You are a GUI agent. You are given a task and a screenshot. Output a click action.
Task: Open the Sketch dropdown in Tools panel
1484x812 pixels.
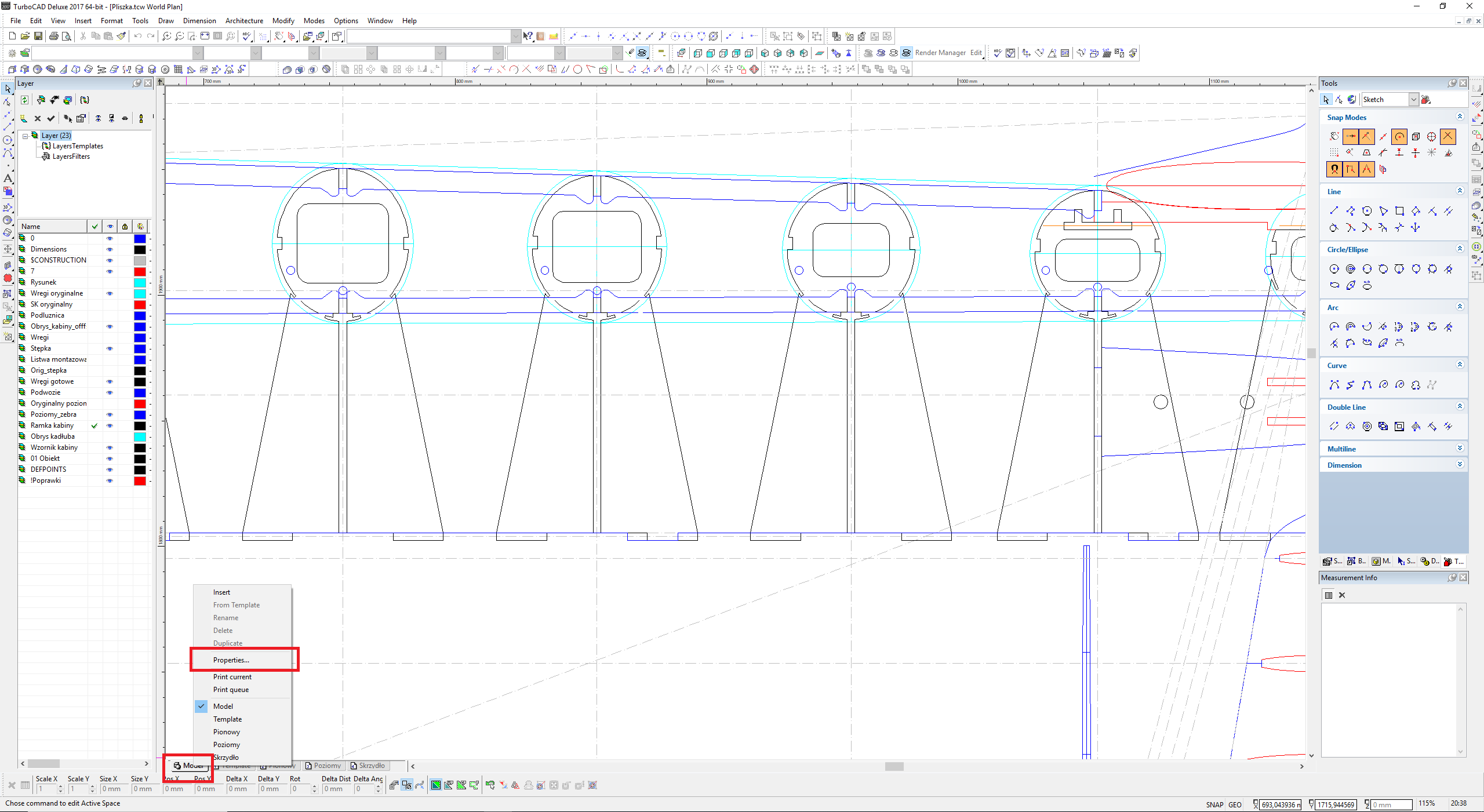click(x=1413, y=100)
